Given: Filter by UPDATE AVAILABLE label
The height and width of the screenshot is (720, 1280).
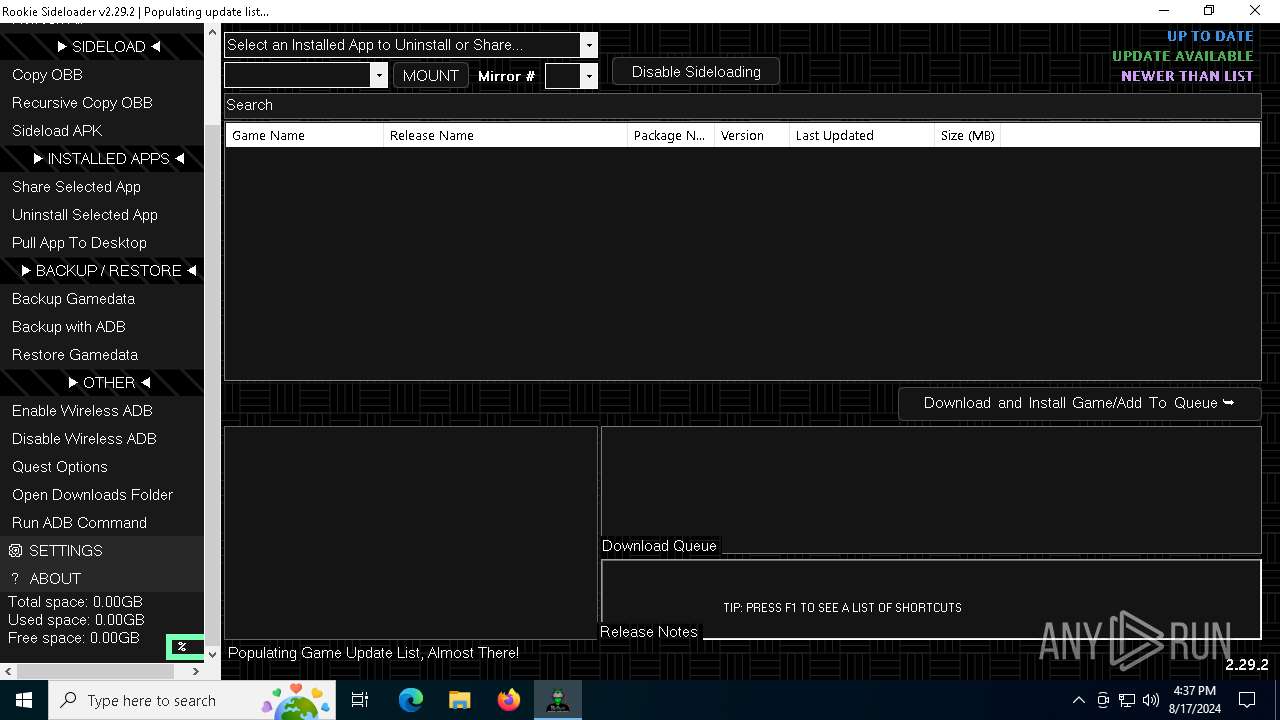Looking at the screenshot, I should point(1182,56).
